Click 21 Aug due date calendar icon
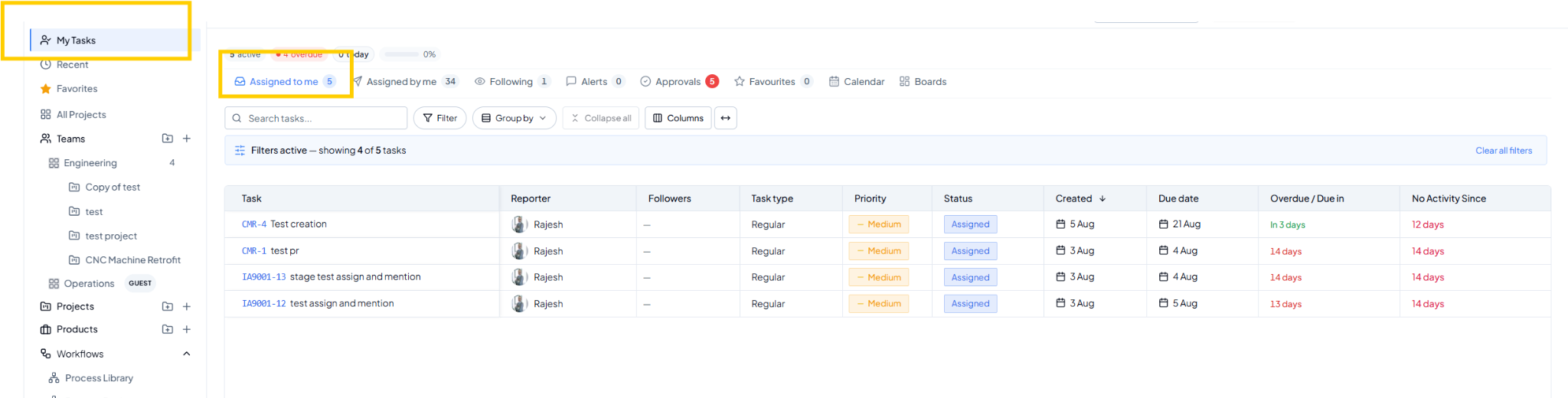This screenshot has width=1568, height=398. click(x=1163, y=224)
